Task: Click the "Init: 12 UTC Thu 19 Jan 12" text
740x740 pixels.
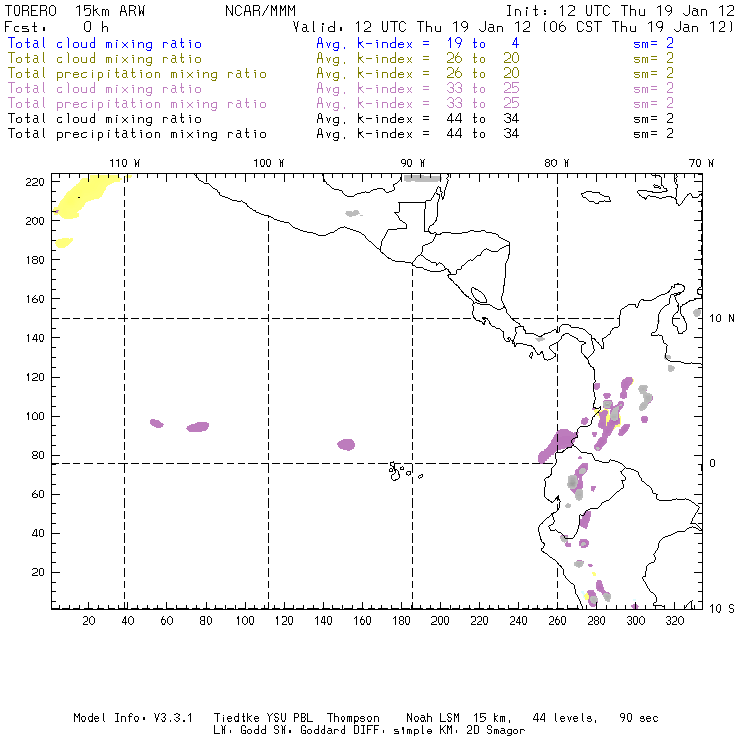Action: [620, 11]
